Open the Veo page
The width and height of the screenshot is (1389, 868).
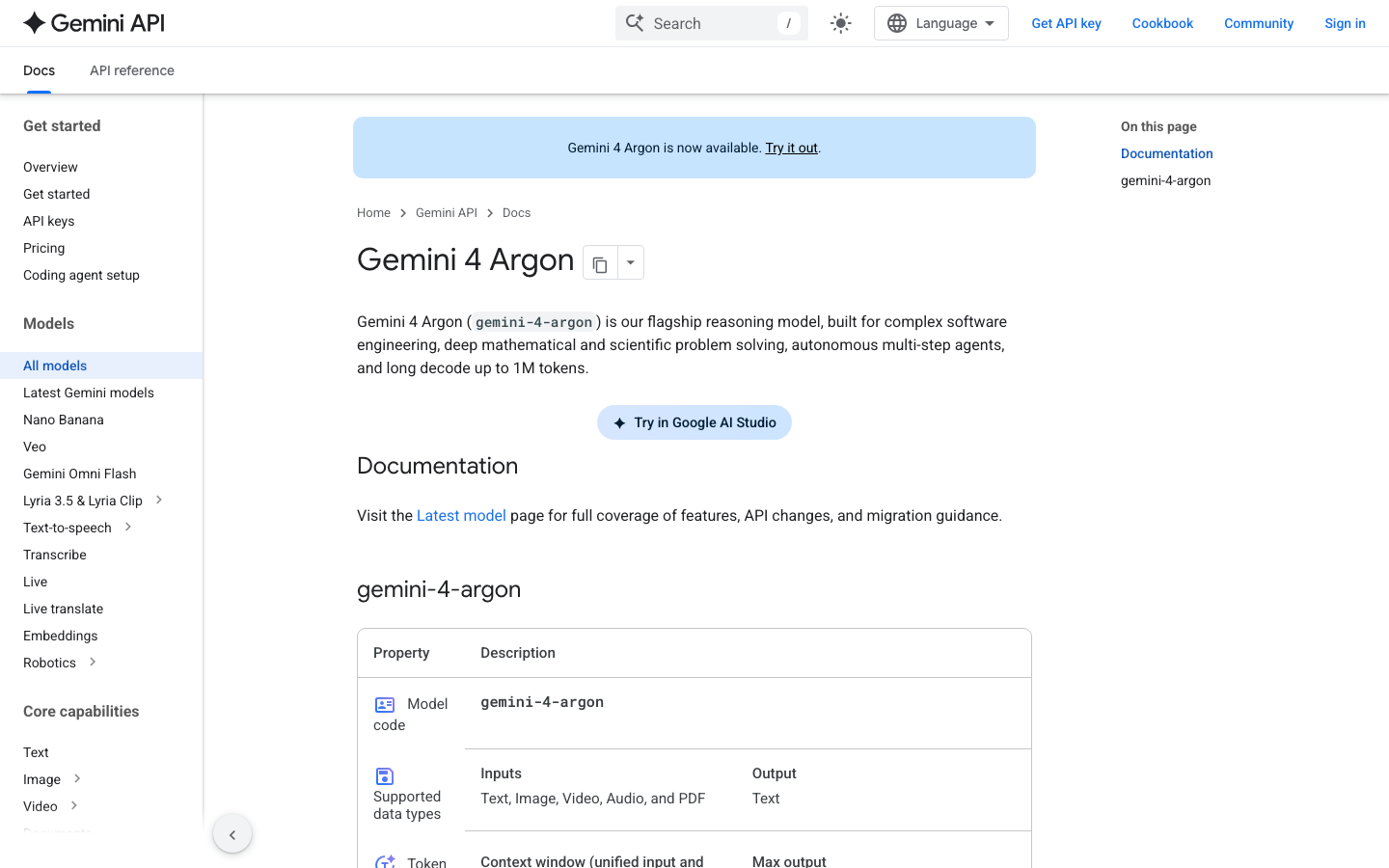35,447
